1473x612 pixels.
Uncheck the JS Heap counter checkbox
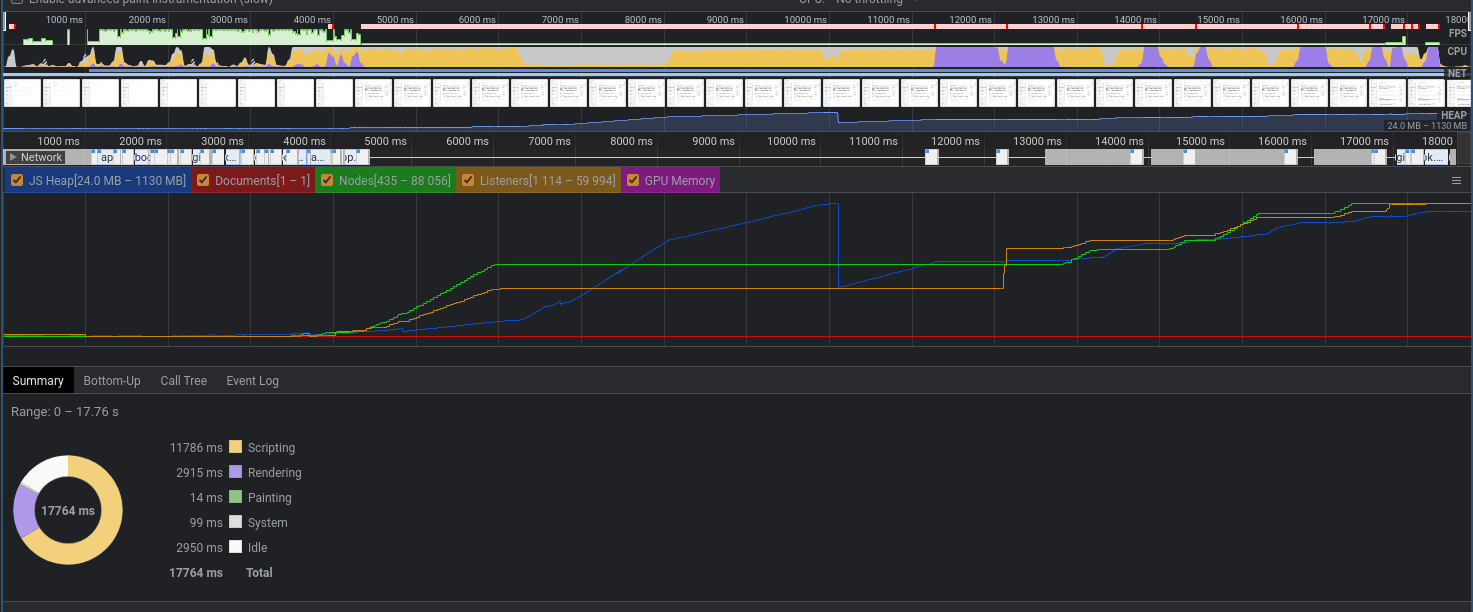click(x=17, y=181)
